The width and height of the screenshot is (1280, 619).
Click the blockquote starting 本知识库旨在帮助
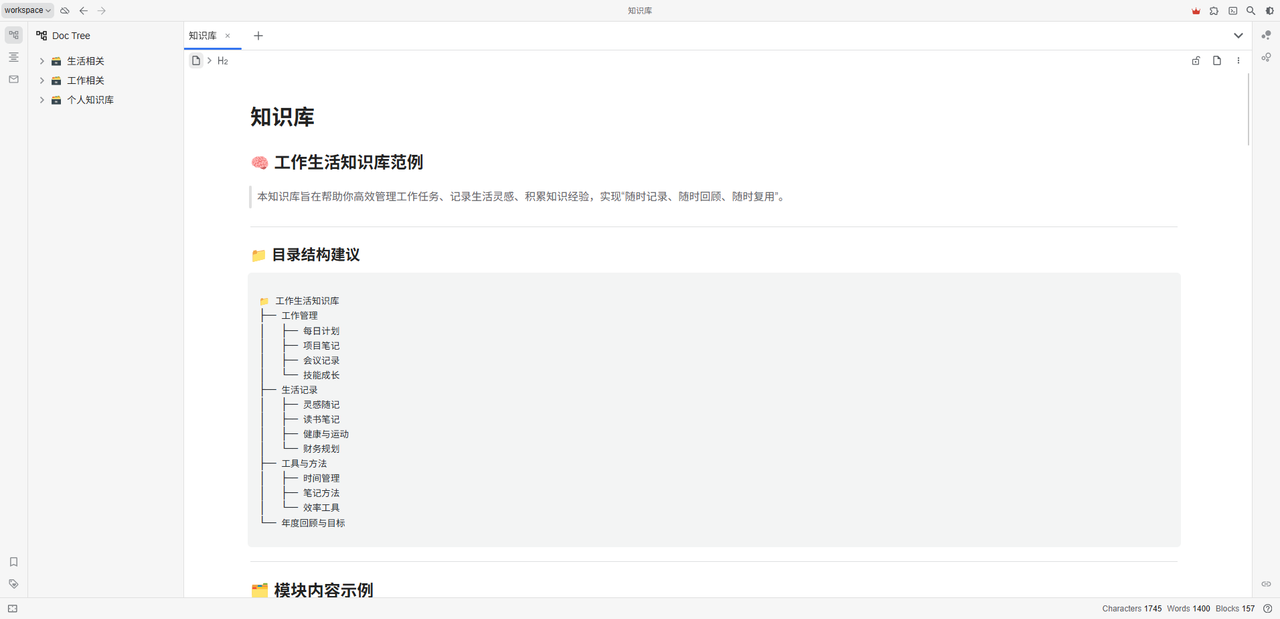(714, 197)
